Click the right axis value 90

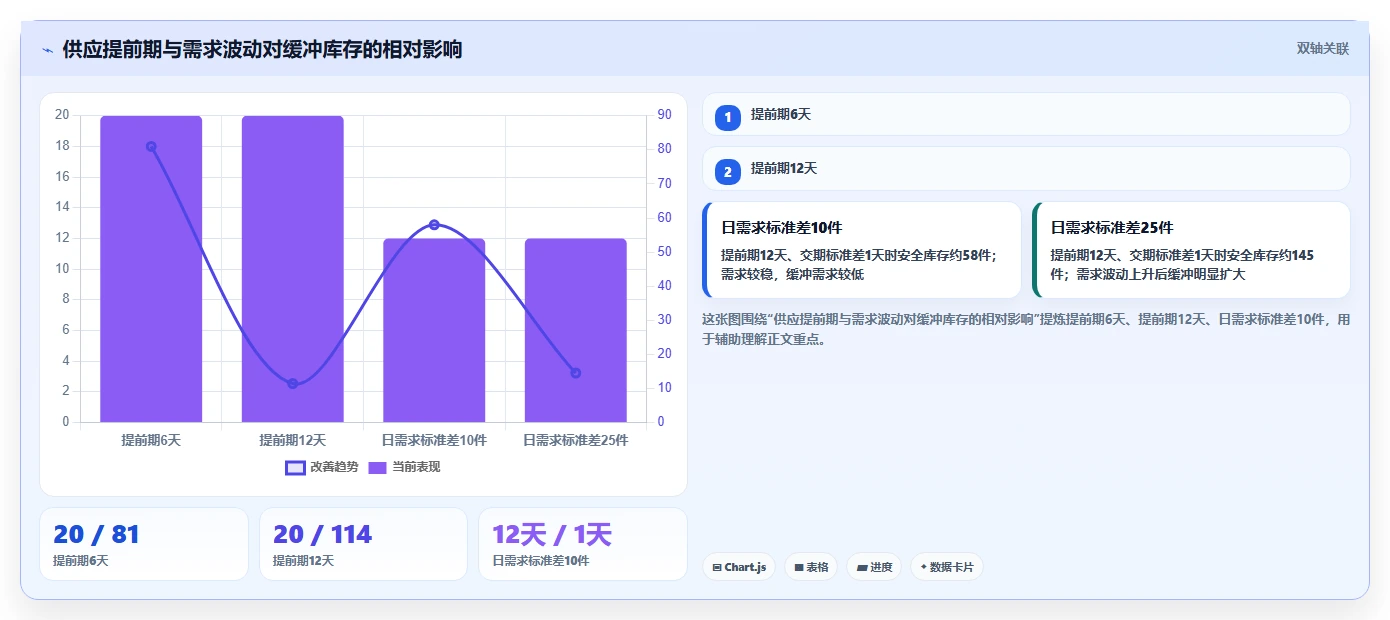664,115
